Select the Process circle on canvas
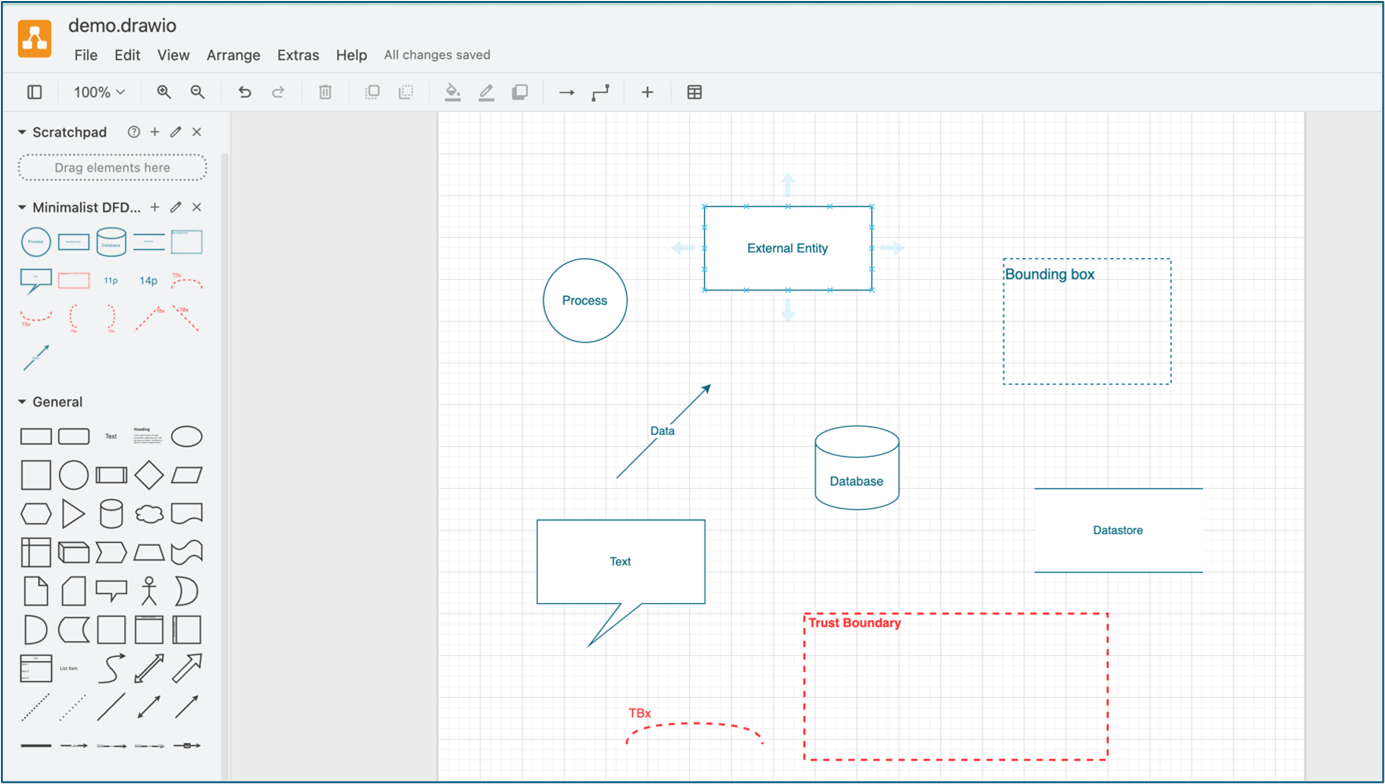The height and width of the screenshot is (784, 1385). [x=585, y=300]
